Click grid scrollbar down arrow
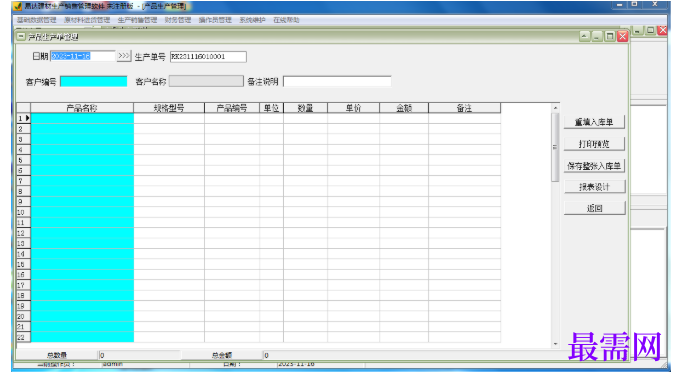680x378 pixels. [556, 344]
